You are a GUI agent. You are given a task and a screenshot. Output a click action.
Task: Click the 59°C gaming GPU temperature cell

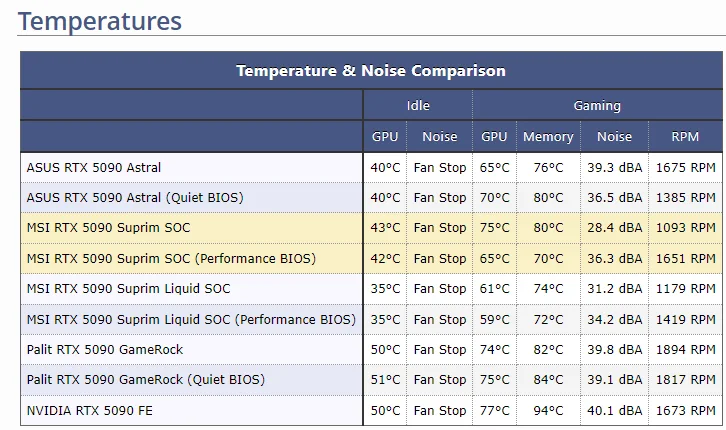pos(494,319)
